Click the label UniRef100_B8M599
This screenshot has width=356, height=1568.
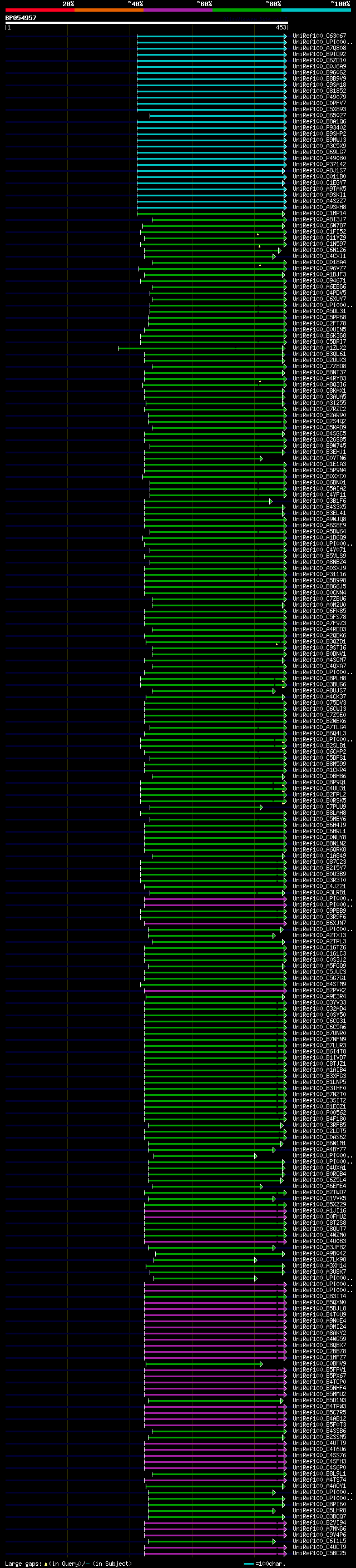click(x=319, y=764)
